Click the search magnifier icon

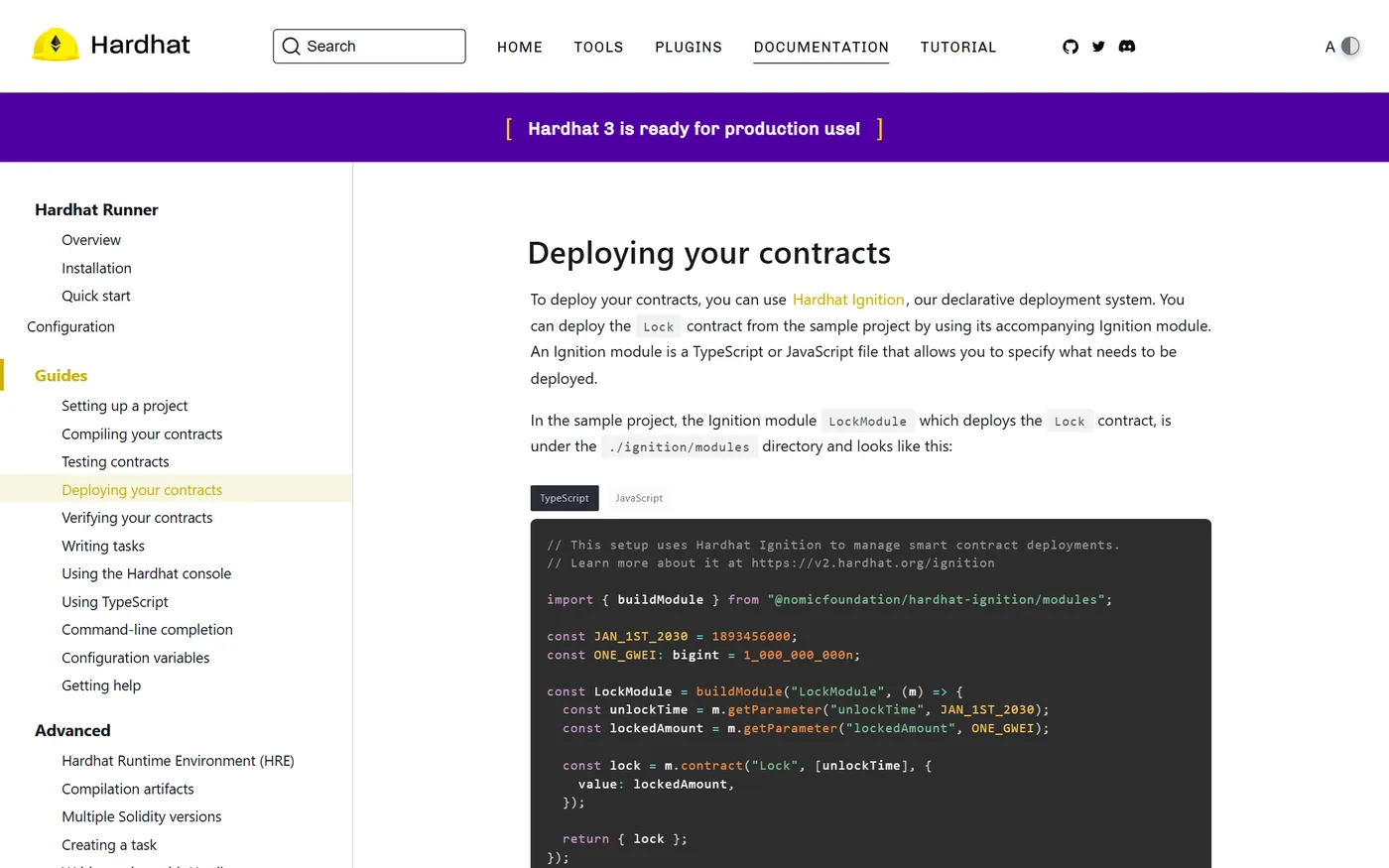pos(291,47)
